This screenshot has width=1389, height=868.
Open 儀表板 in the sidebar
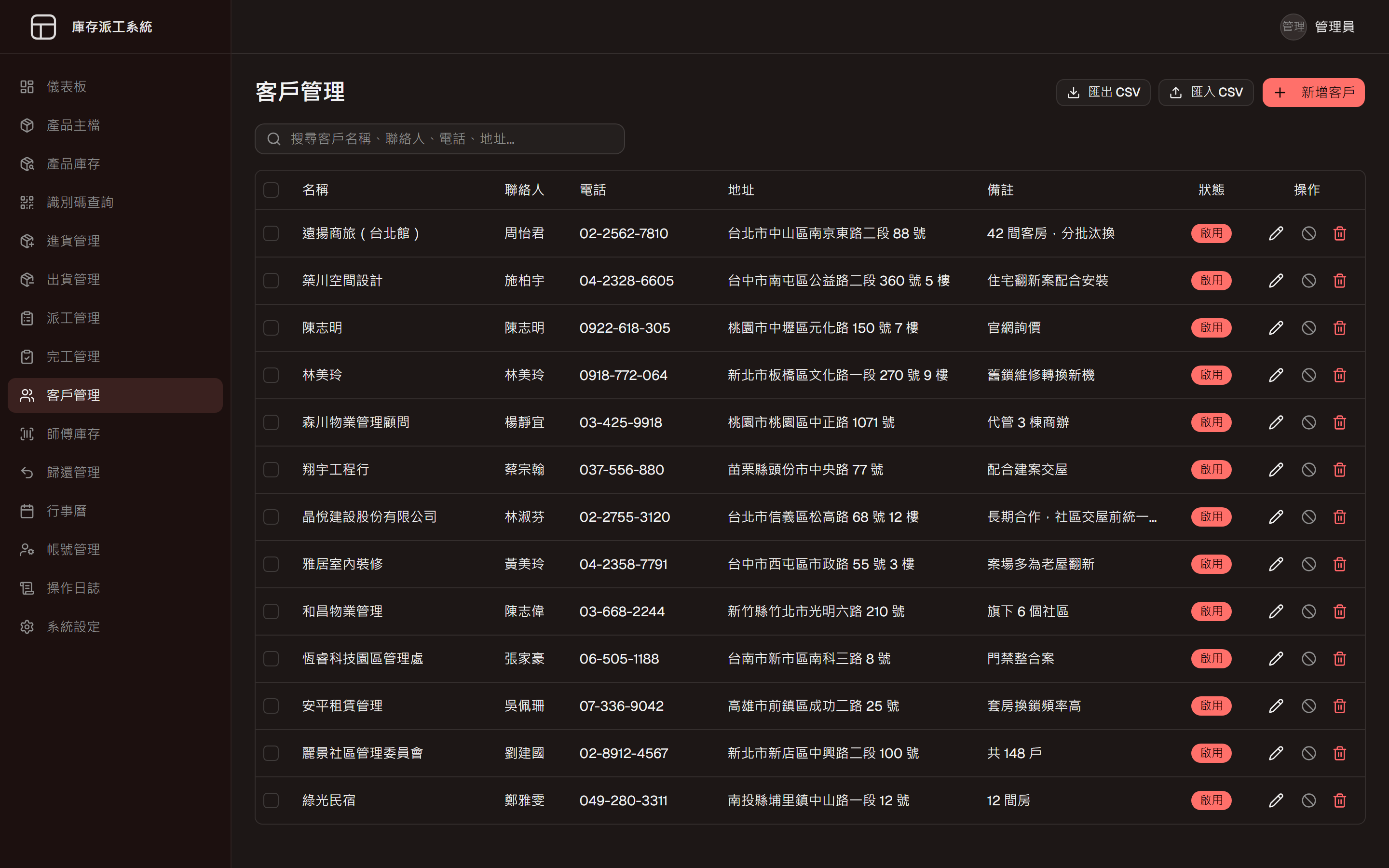(115, 87)
